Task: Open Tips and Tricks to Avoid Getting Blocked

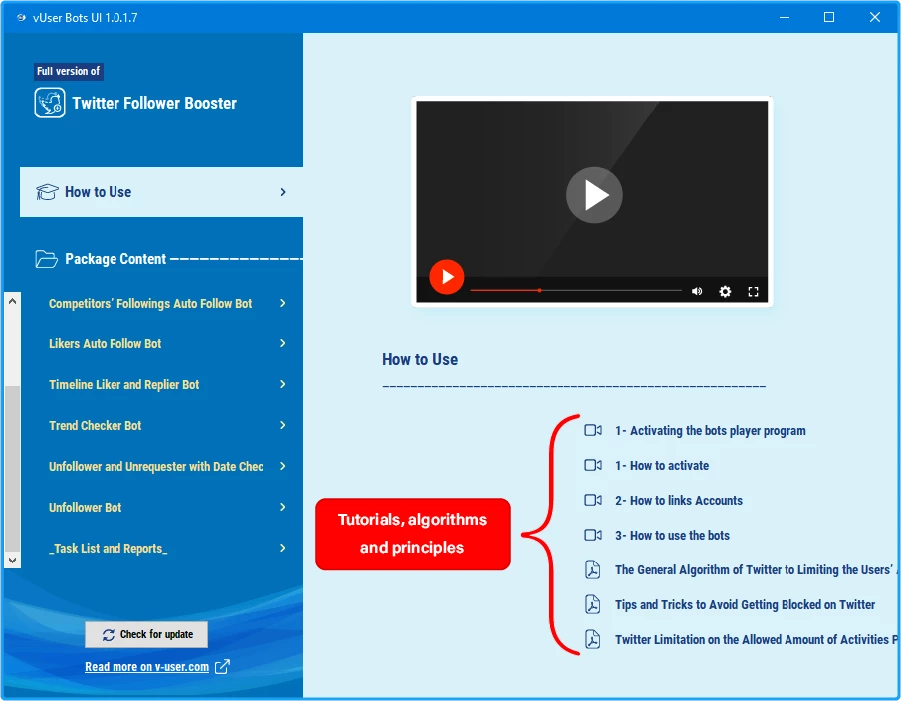Action: 745,604
